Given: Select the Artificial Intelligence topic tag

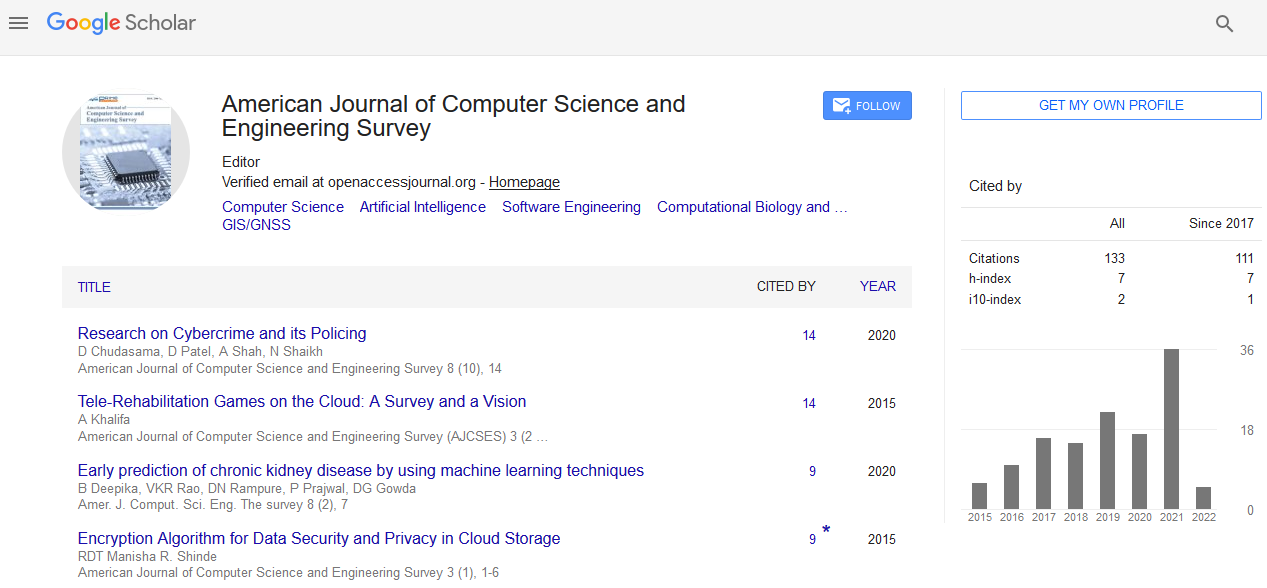Looking at the screenshot, I should click(423, 207).
